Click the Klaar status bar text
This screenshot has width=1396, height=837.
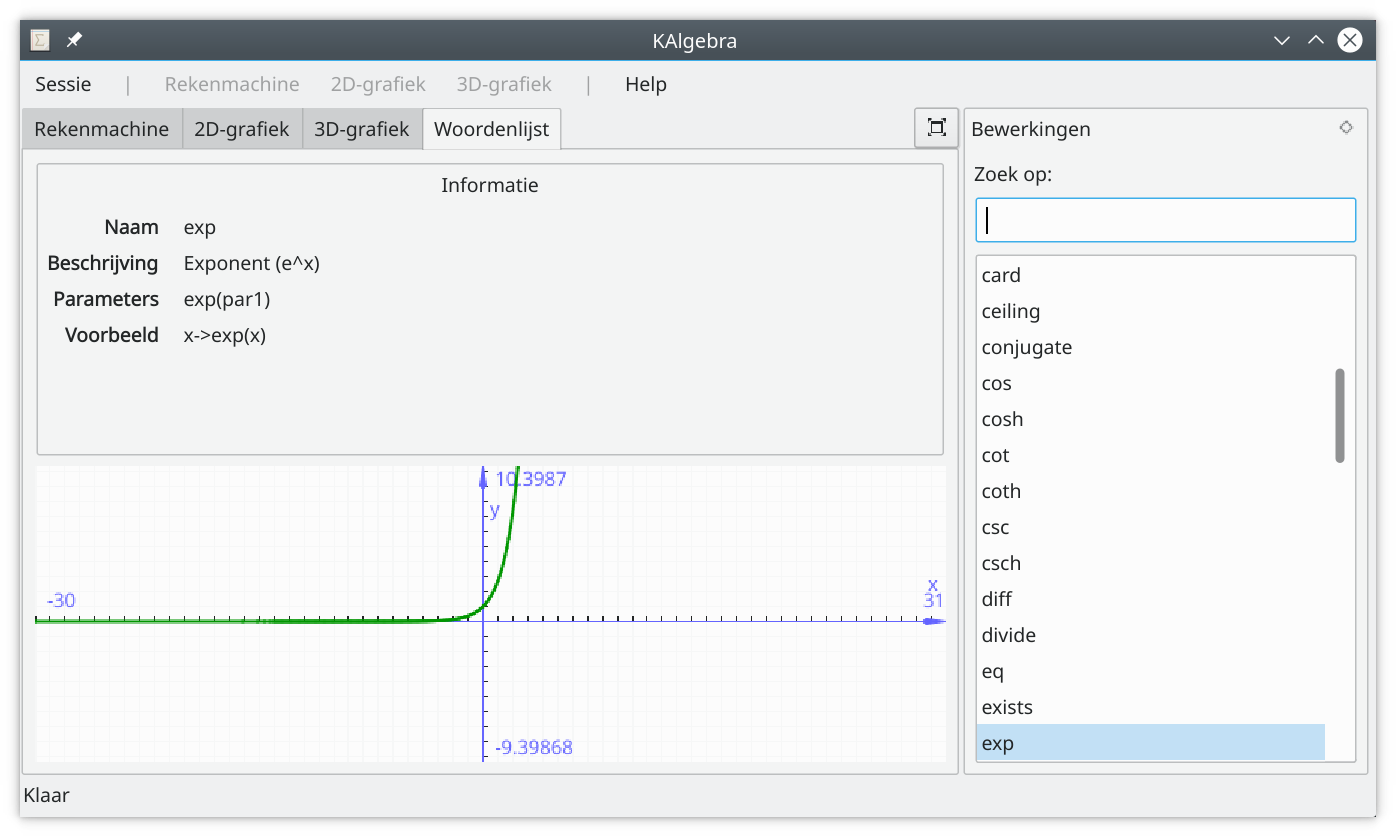(x=46, y=796)
